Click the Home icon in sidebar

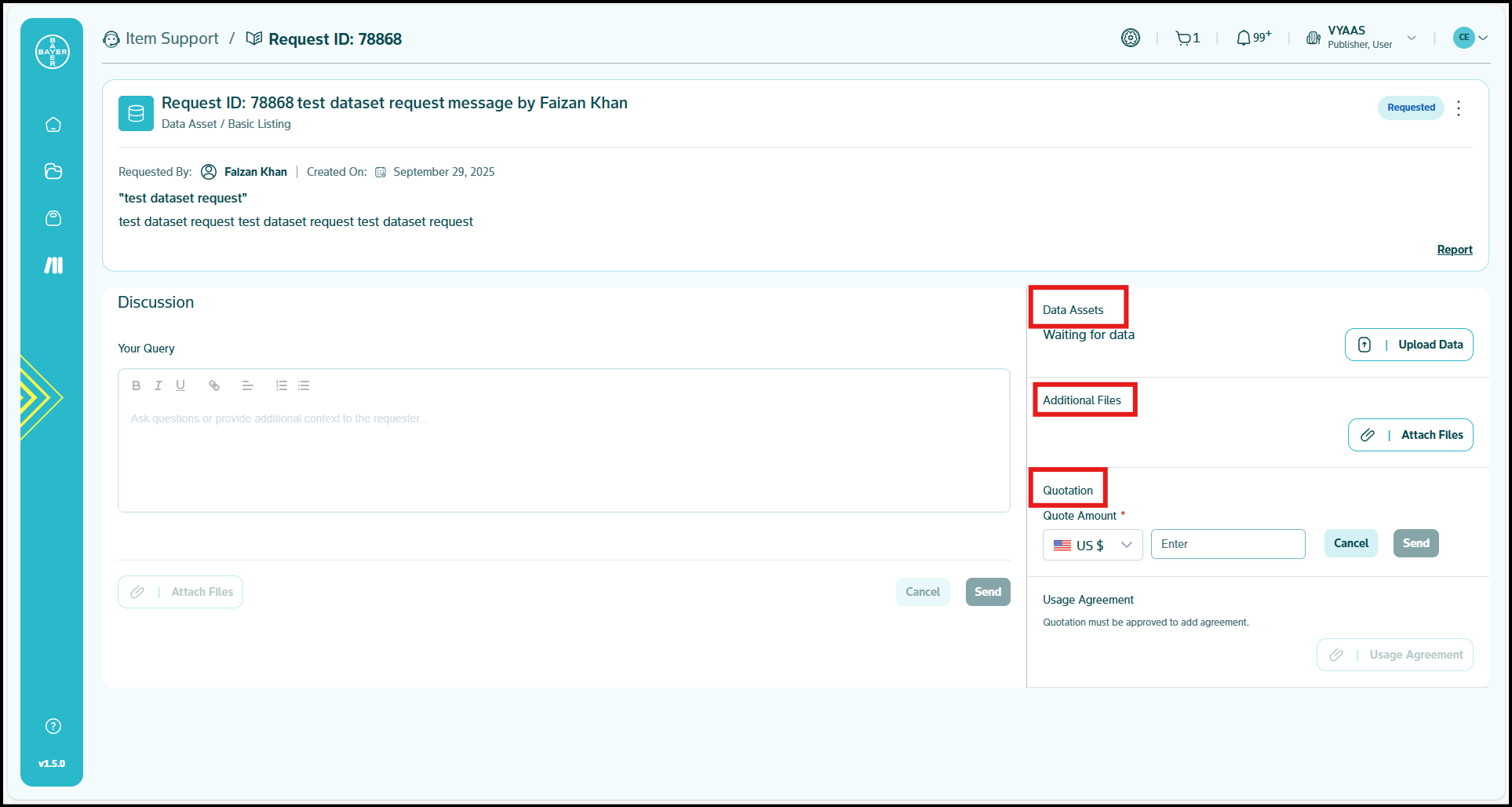[x=53, y=125]
